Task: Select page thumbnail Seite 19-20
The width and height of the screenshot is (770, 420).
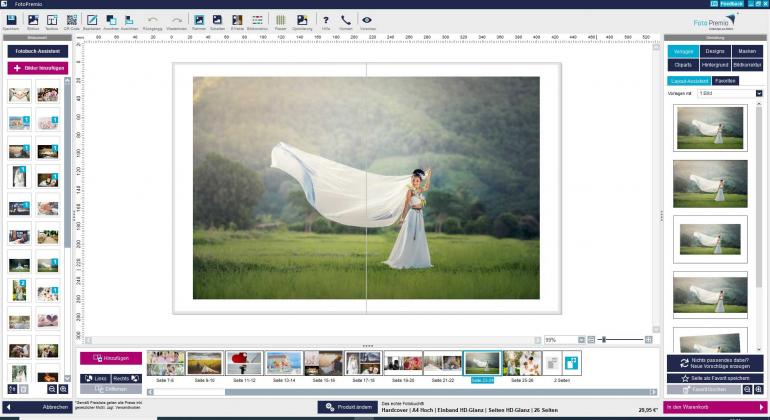Action: click(403, 364)
